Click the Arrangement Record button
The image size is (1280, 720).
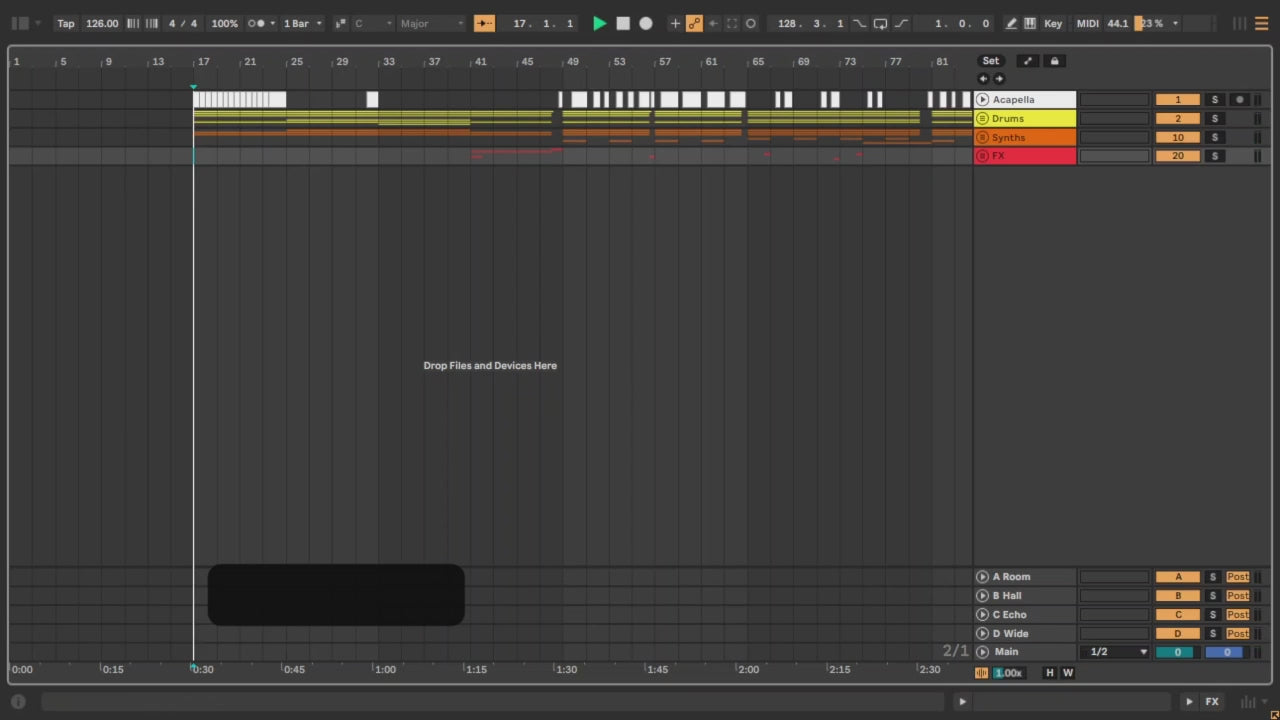pos(646,23)
